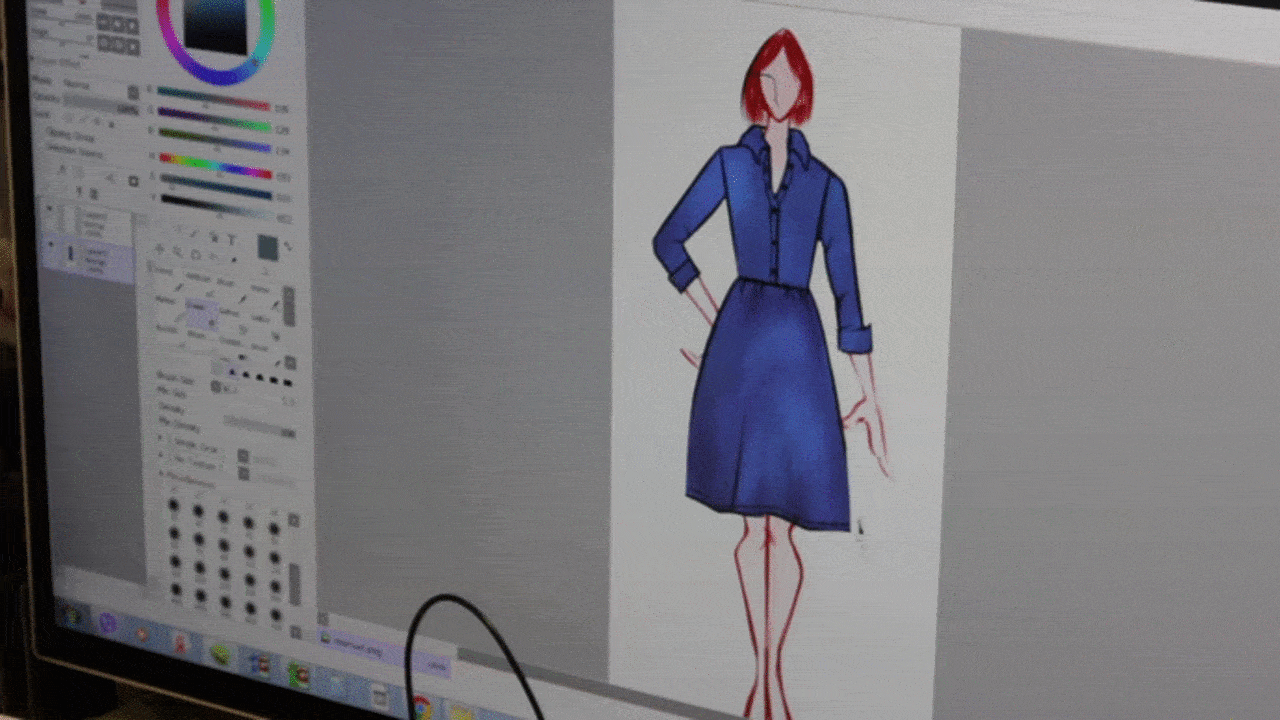1280x720 pixels.
Task: Click the foreground color swatch
Action: coord(267,247)
